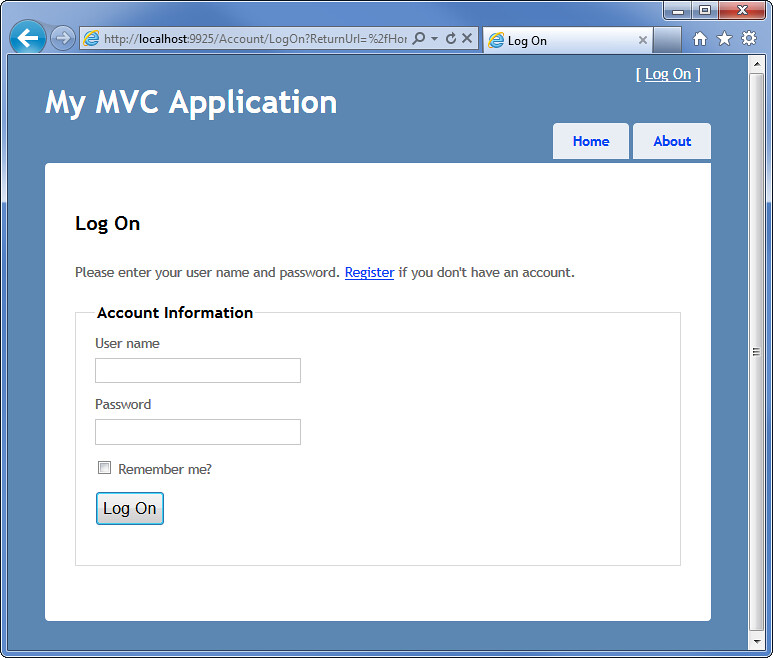The height and width of the screenshot is (658, 773).
Task: Enable the Remember me checkbox
Action: (104, 468)
